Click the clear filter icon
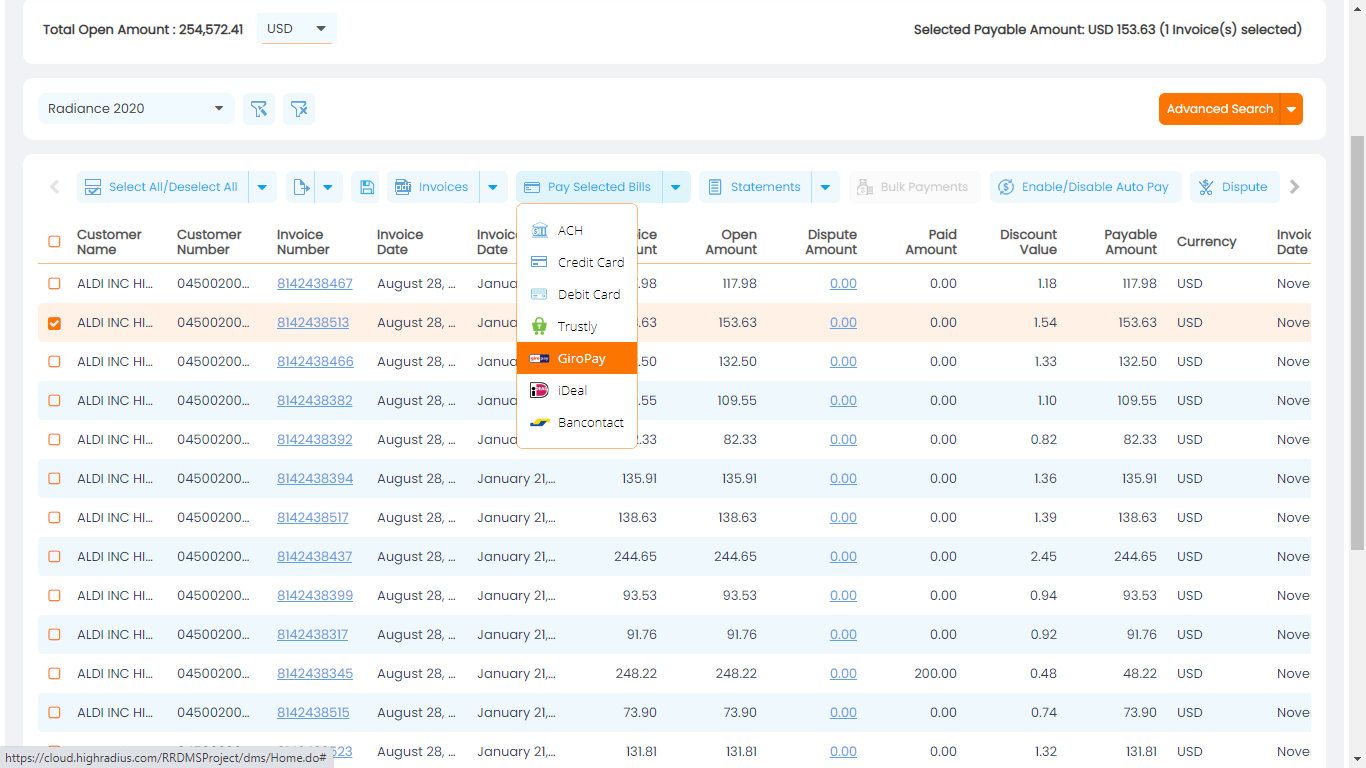1366x768 pixels. coord(299,109)
